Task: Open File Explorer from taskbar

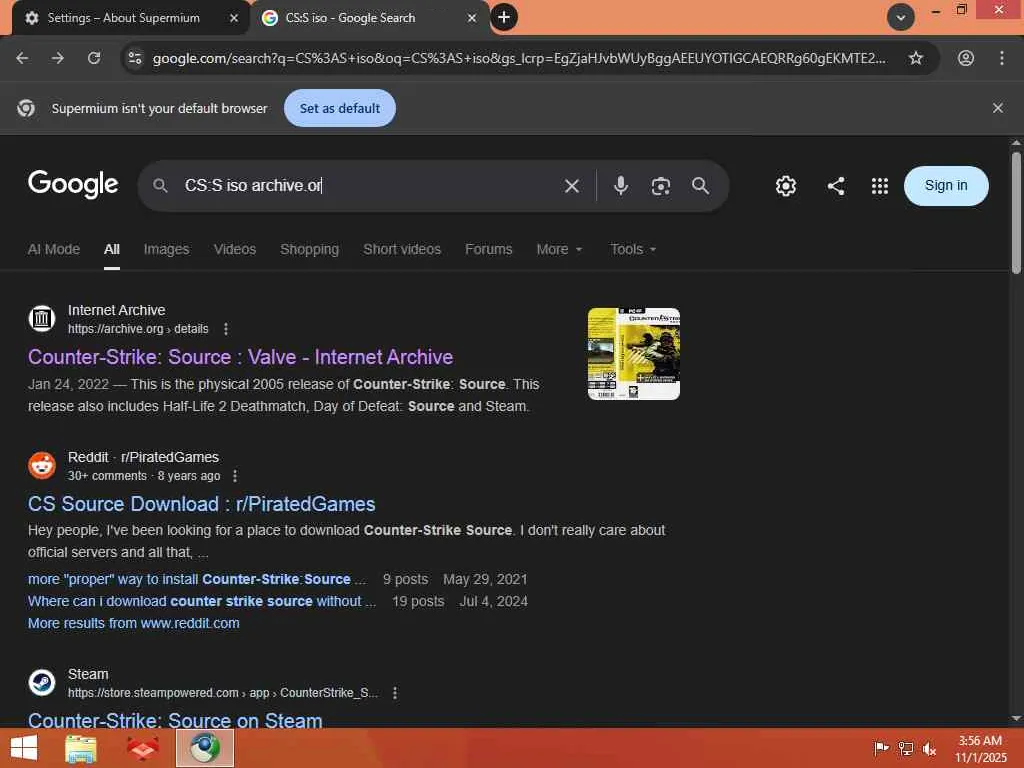Action: click(x=81, y=748)
